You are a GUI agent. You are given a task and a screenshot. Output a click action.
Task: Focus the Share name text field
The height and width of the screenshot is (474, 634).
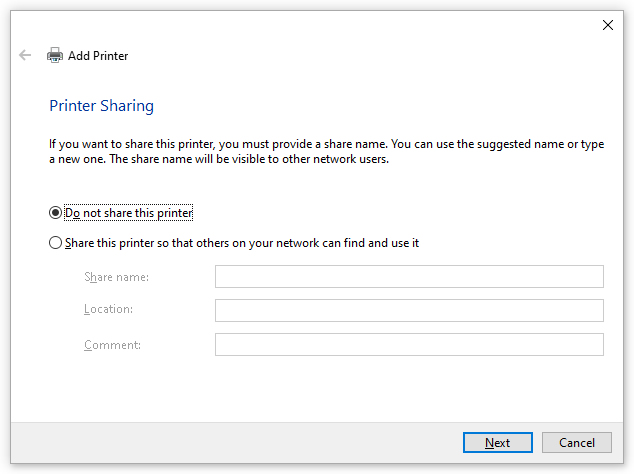[x=409, y=277]
